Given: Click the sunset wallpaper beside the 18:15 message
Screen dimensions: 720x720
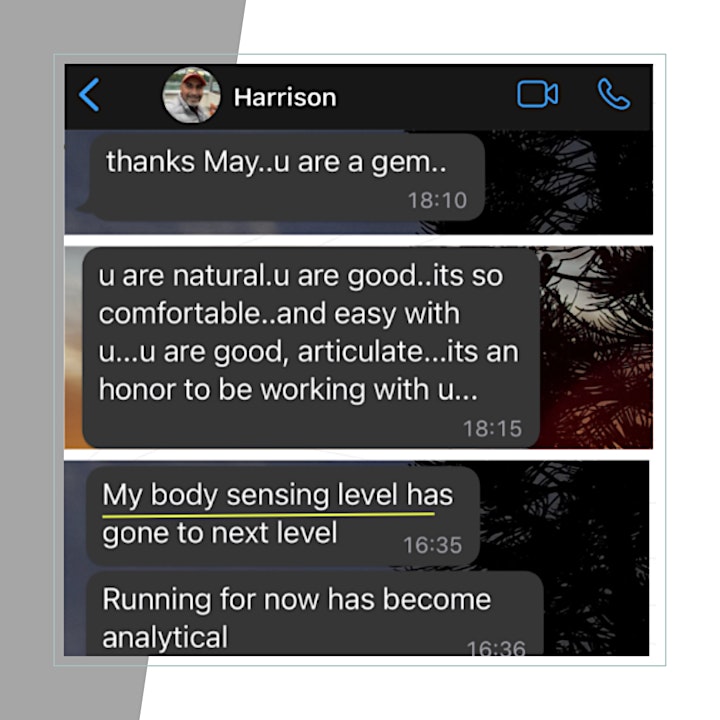Looking at the screenshot, I should [596, 348].
